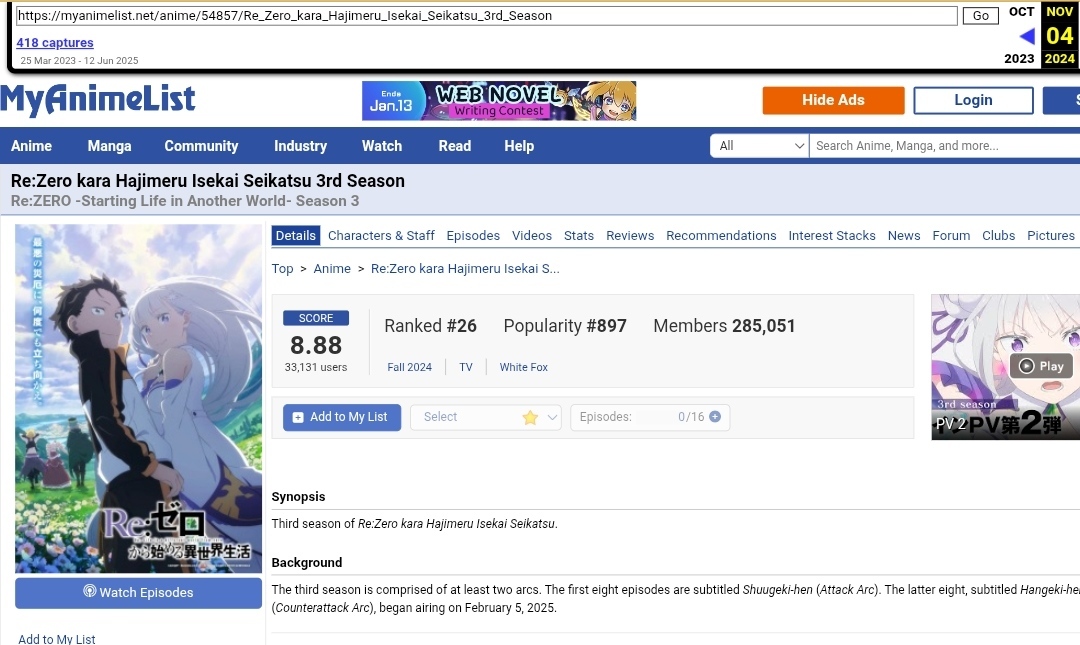This screenshot has height=645, width=1080.
Task: Open the White Fox studio link
Action: pos(524,367)
